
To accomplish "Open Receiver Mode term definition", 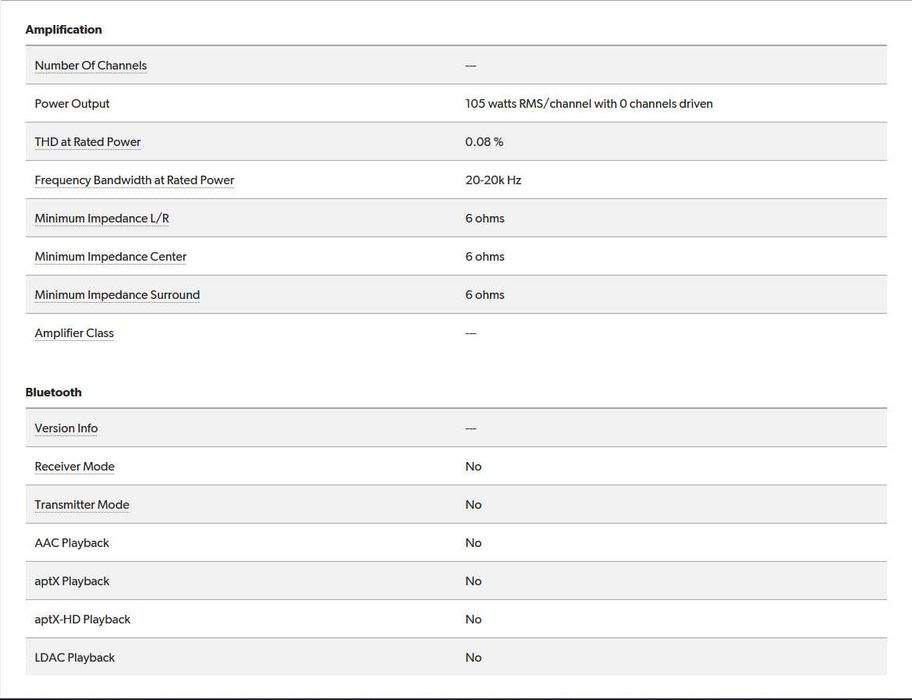I will coord(74,467).
